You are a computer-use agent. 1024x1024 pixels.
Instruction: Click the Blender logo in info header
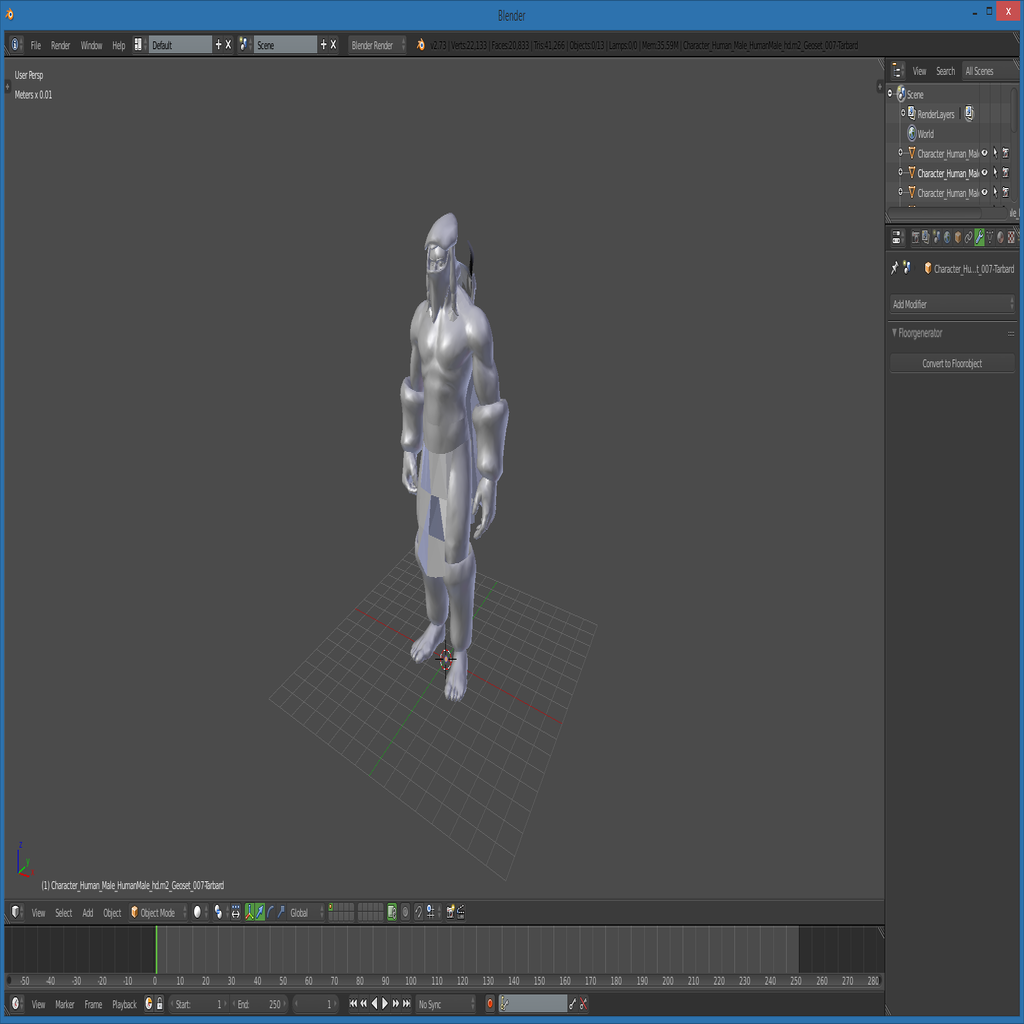pyautogui.click(x=421, y=44)
